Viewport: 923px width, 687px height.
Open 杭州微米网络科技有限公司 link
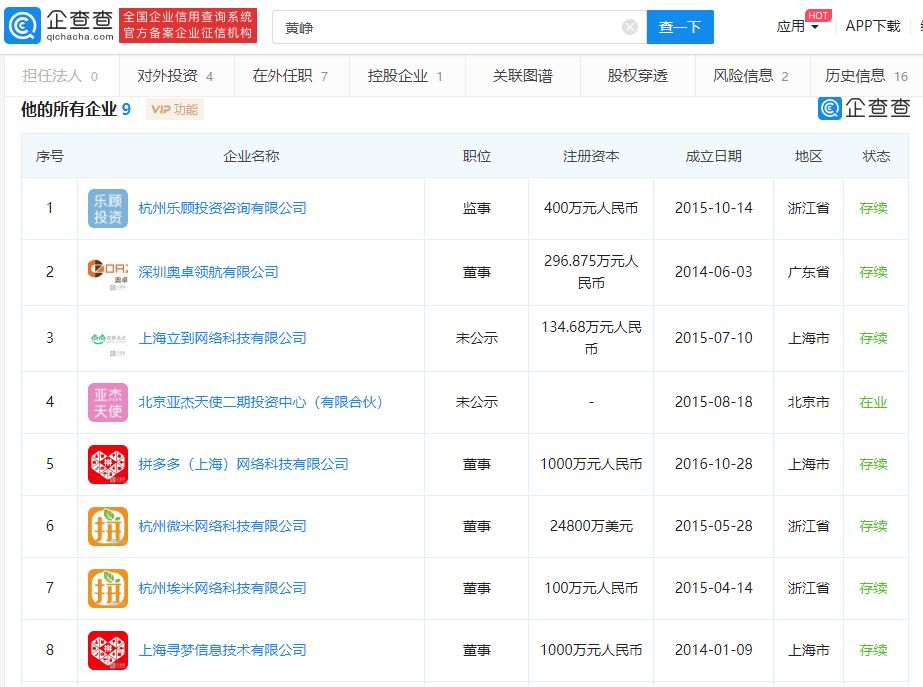(223, 526)
